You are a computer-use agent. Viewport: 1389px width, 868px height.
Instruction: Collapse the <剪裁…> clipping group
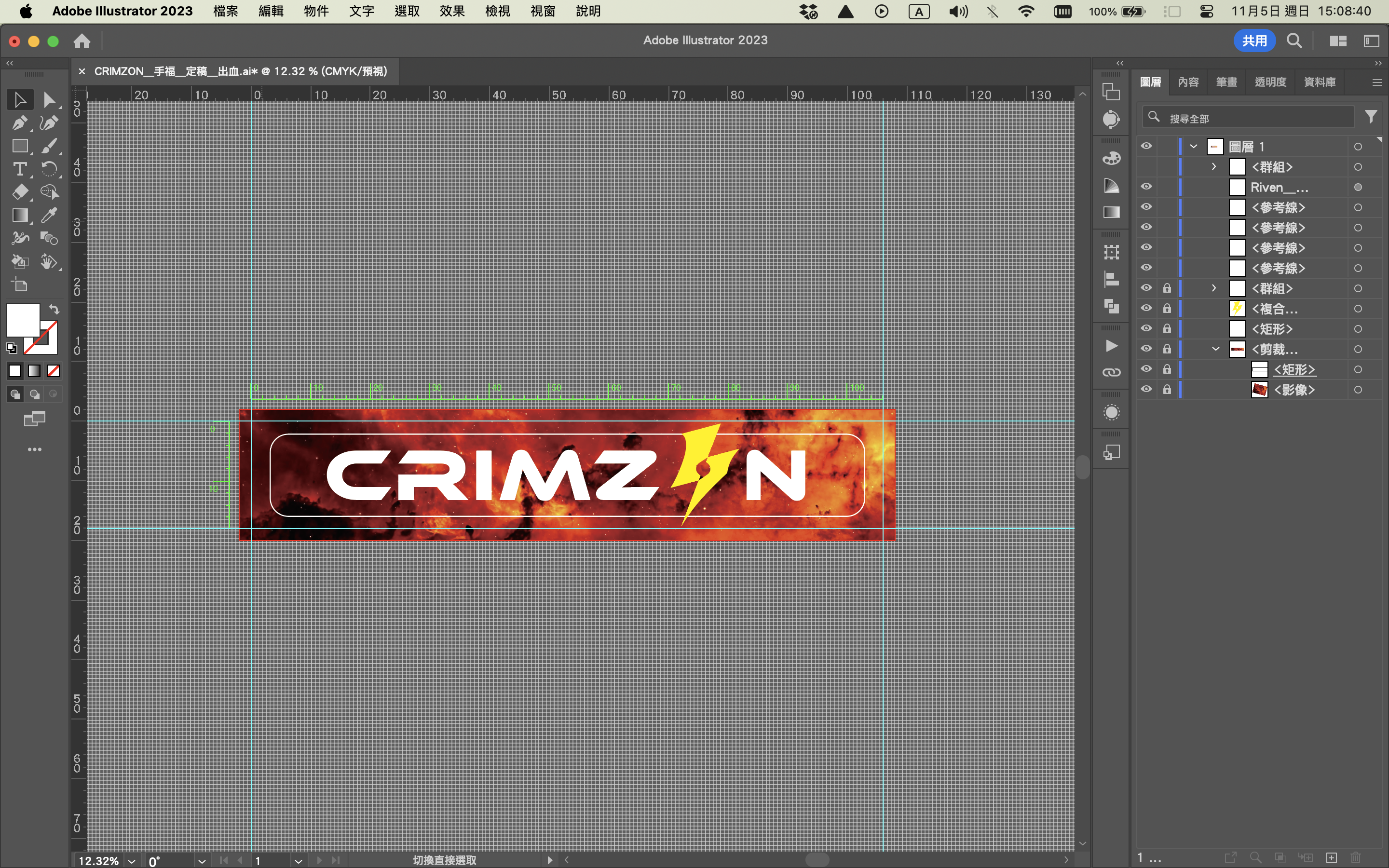coord(1216,349)
